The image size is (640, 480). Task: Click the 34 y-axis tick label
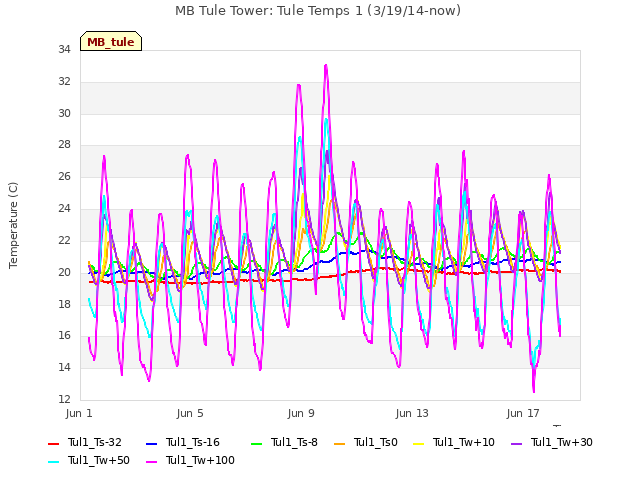pos(64,49)
